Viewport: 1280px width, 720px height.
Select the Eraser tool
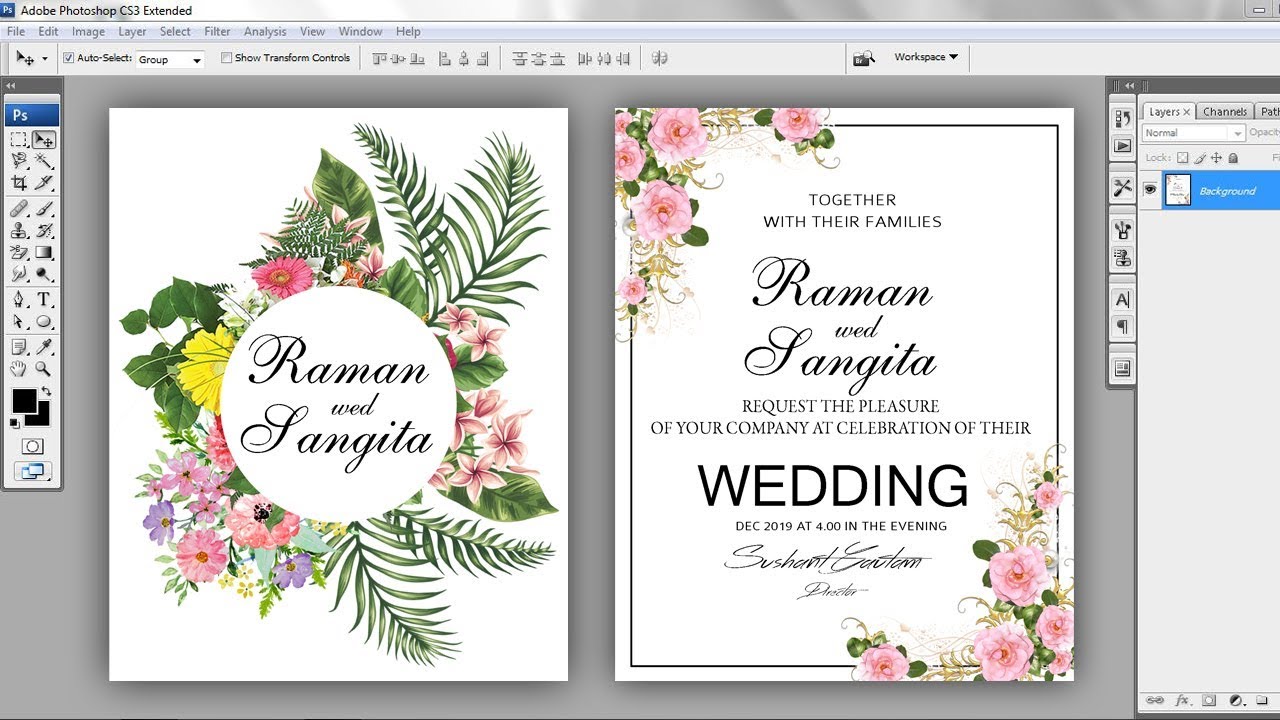[x=19, y=252]
